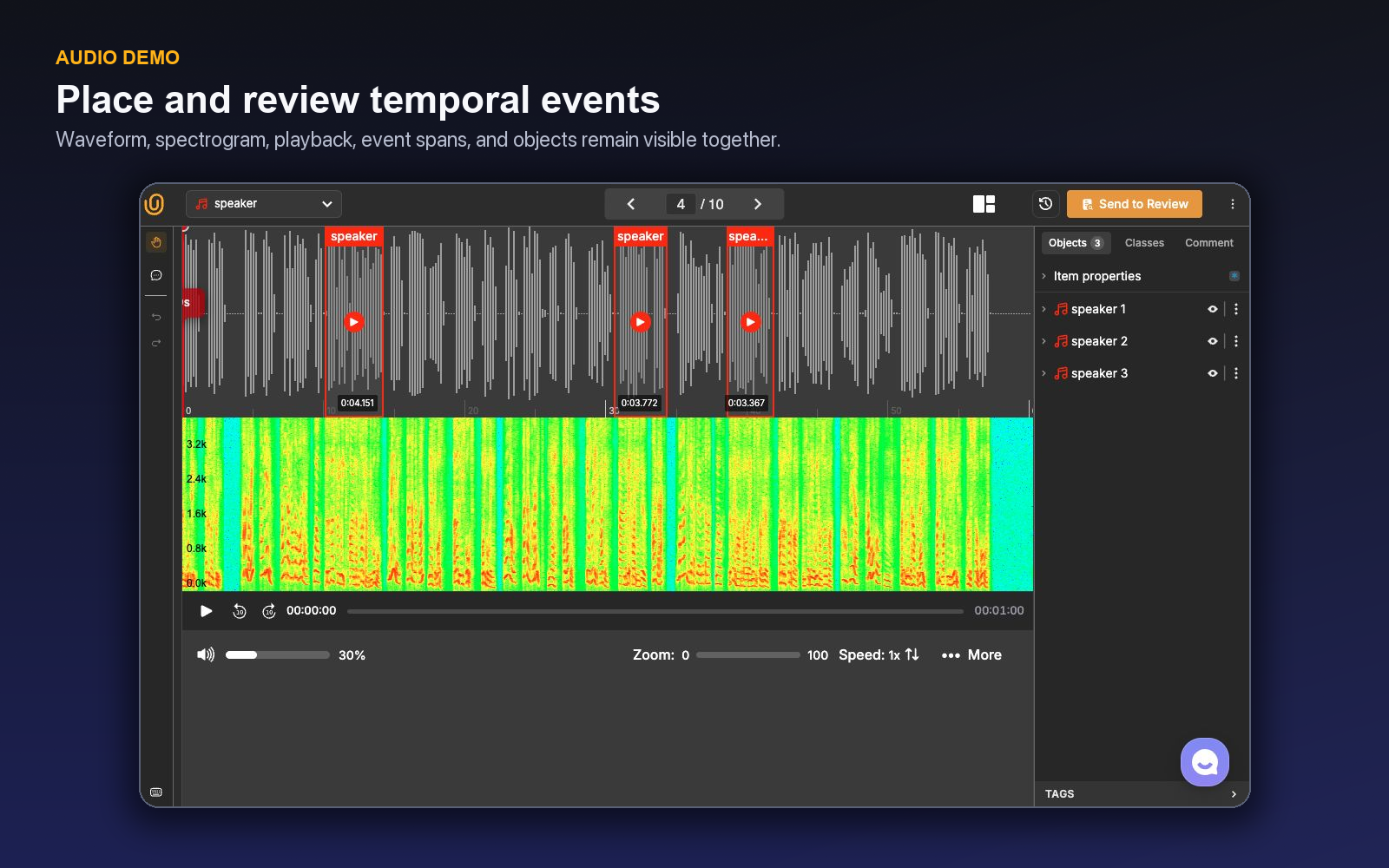The image size is (1389, 868).
Task: Open the history clock icon
Action: pos(1045,203)
